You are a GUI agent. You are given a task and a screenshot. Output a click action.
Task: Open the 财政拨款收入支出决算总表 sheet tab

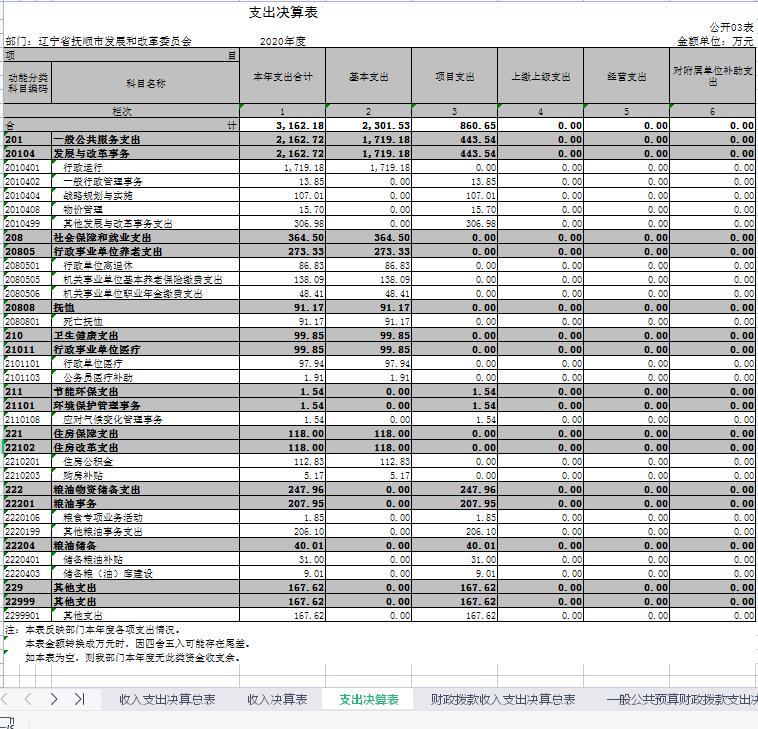point(502,699)
